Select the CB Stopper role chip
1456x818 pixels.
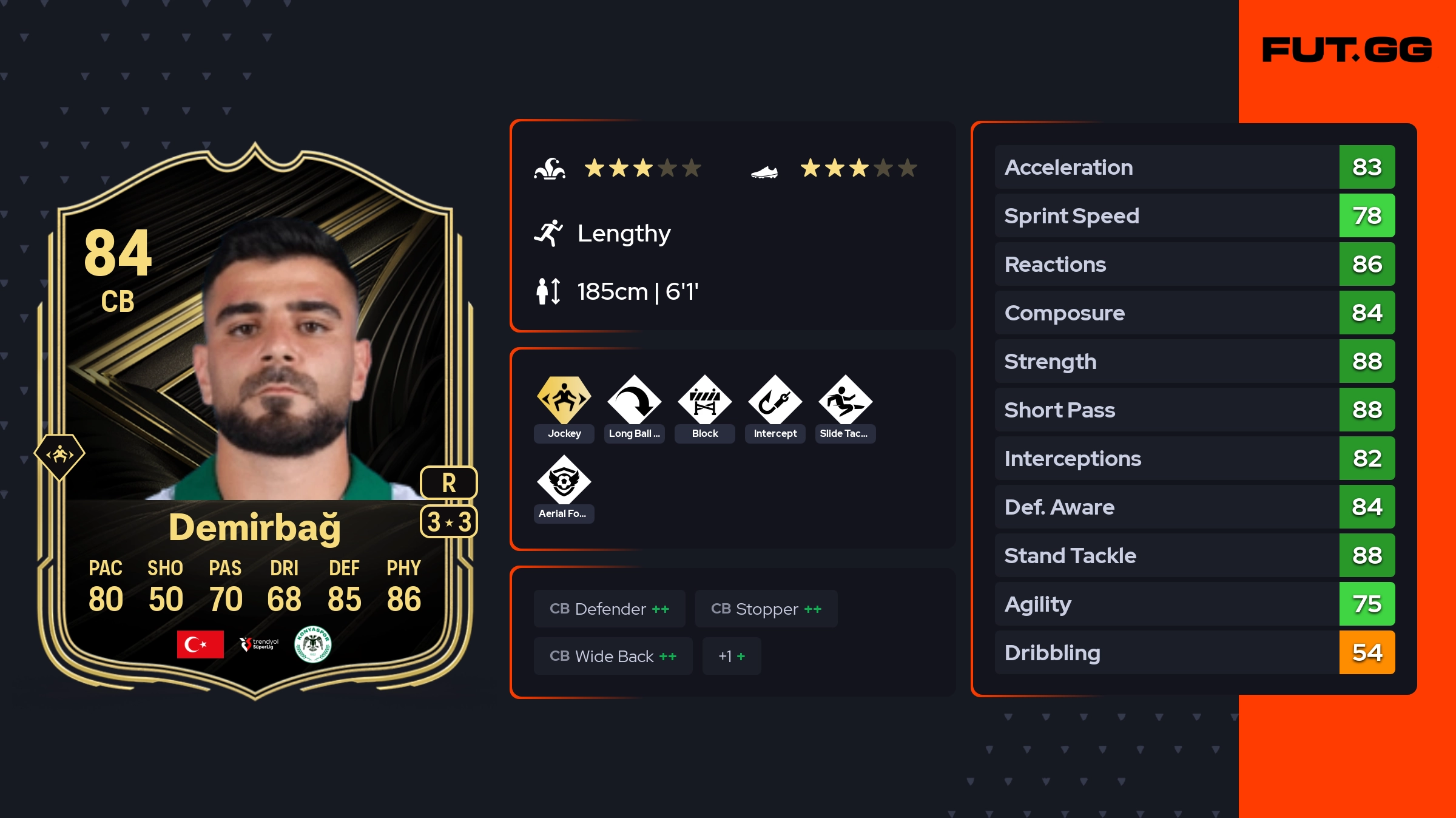point(766,609)
